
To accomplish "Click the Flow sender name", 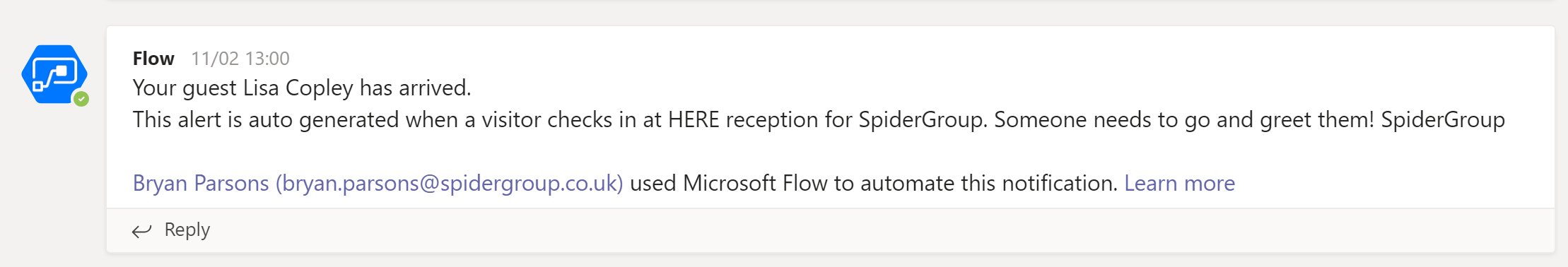I will 153,58.
